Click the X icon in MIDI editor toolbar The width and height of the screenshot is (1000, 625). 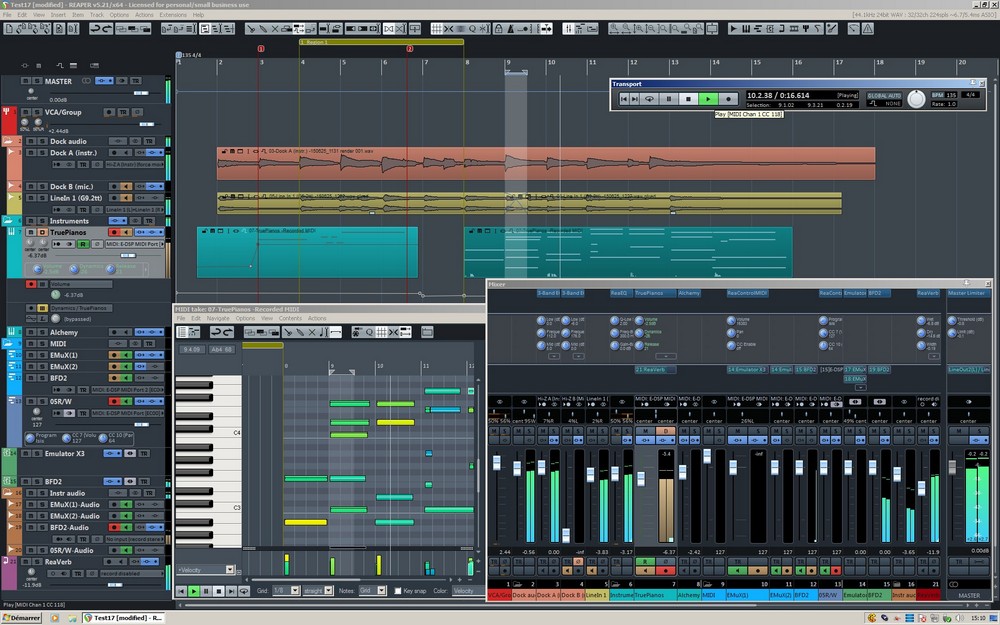312,332
